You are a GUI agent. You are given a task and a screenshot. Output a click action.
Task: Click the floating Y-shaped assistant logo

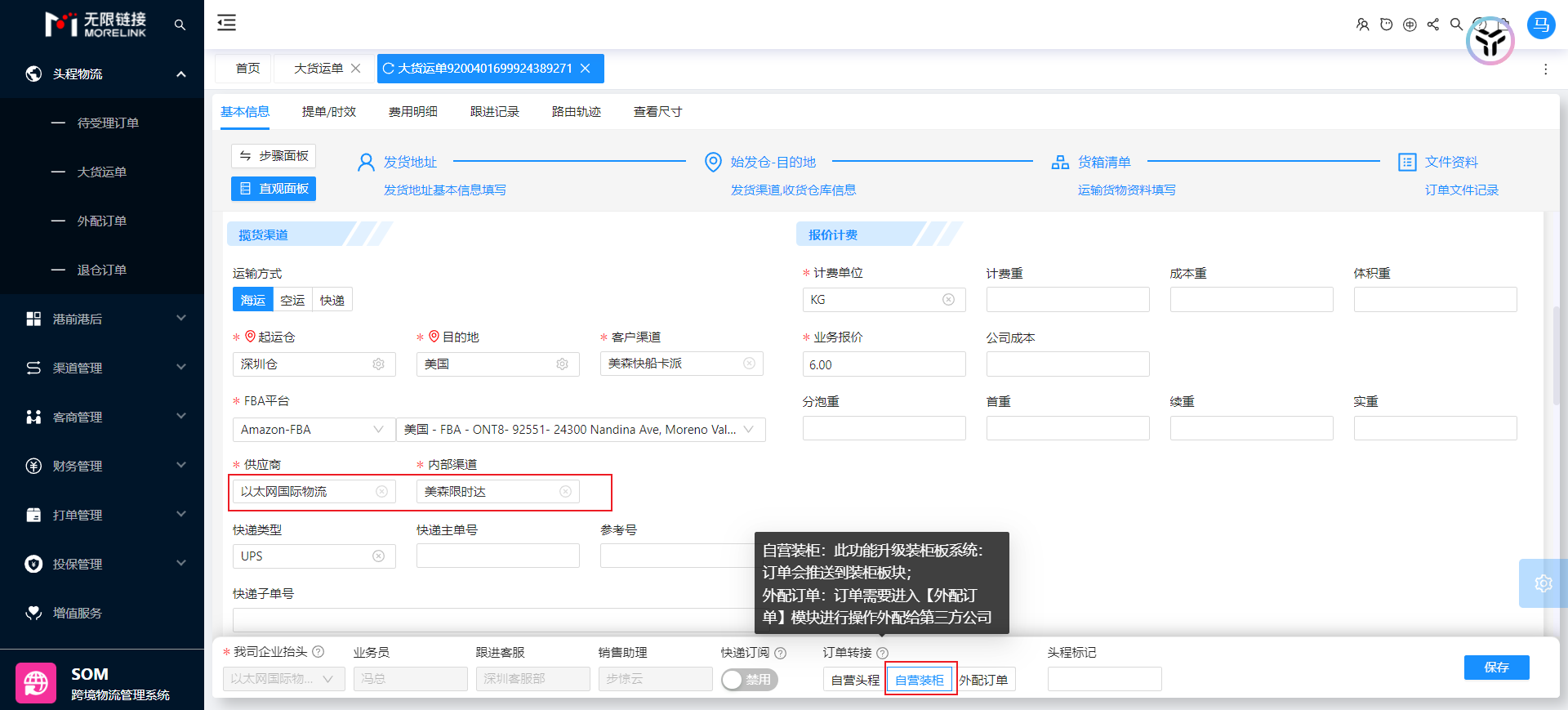click(1490, 41)
